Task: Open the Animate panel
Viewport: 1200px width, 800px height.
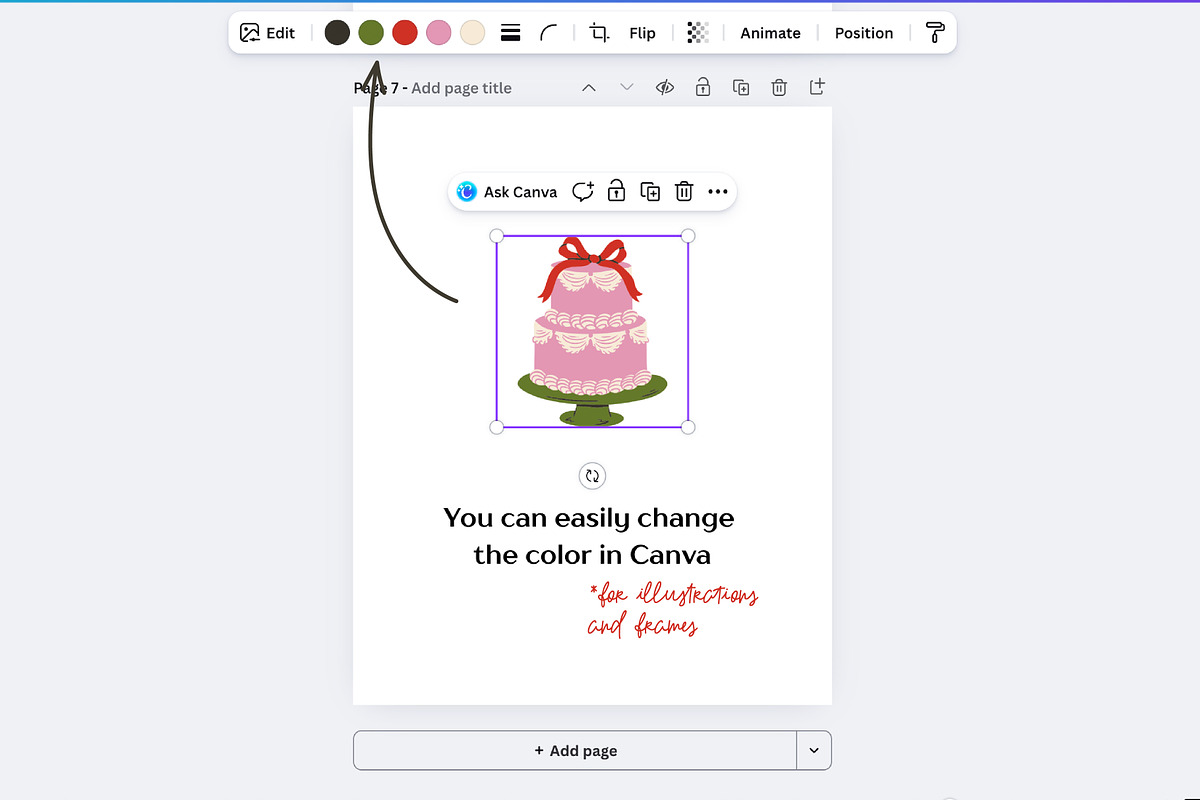Action: [770, 33]
